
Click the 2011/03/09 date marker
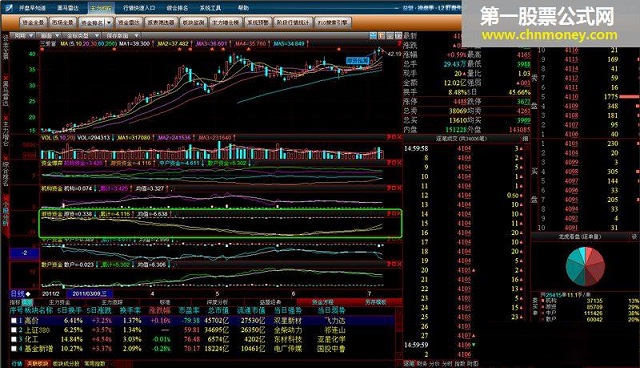click(x=89, y=293)
